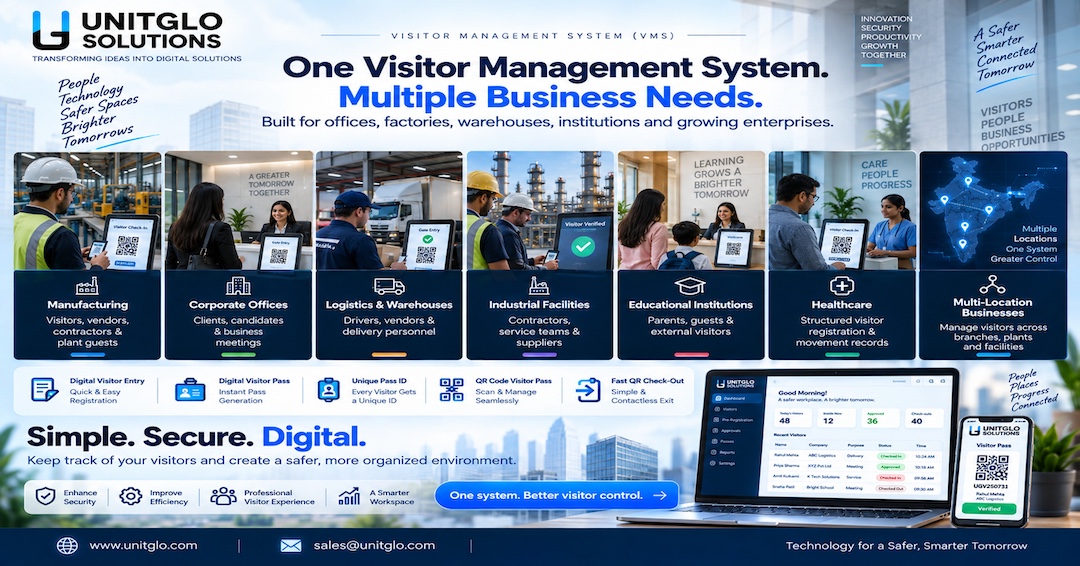Image resolution: width=1080 pixels, height=566 pixels.
Task: Click 'VISITOR MANAGEMENT SYSTEM (VMS)' header text
Action: (x=532, y=35)
